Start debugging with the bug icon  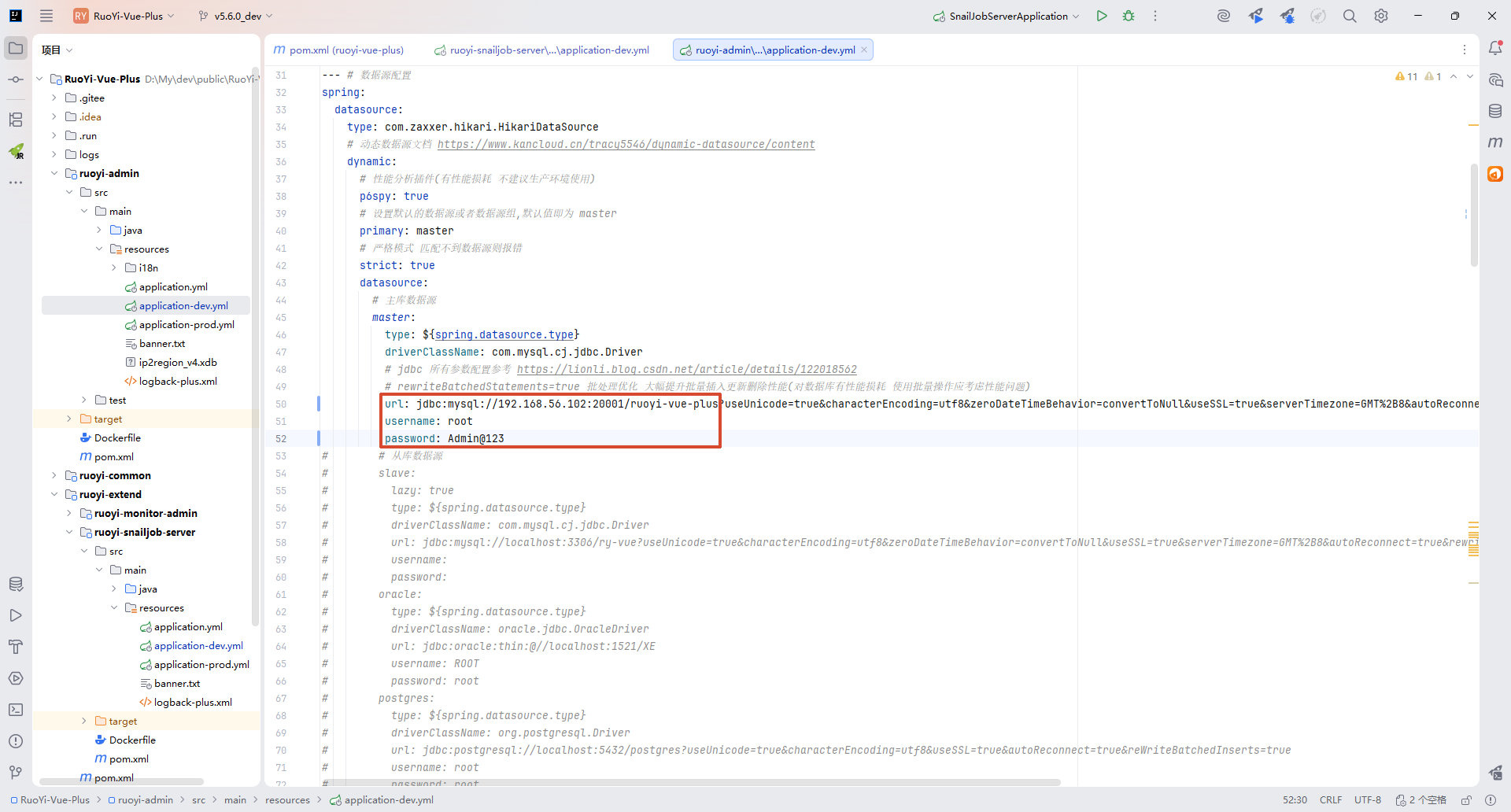click(1129, 16)
